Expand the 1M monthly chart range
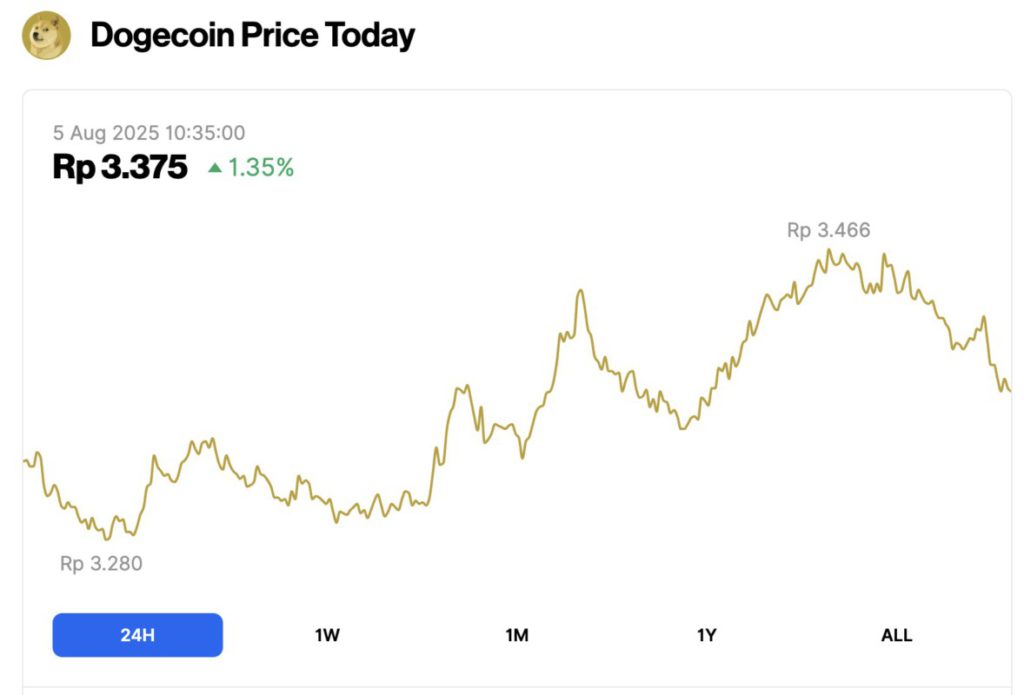 click(517, 635)
